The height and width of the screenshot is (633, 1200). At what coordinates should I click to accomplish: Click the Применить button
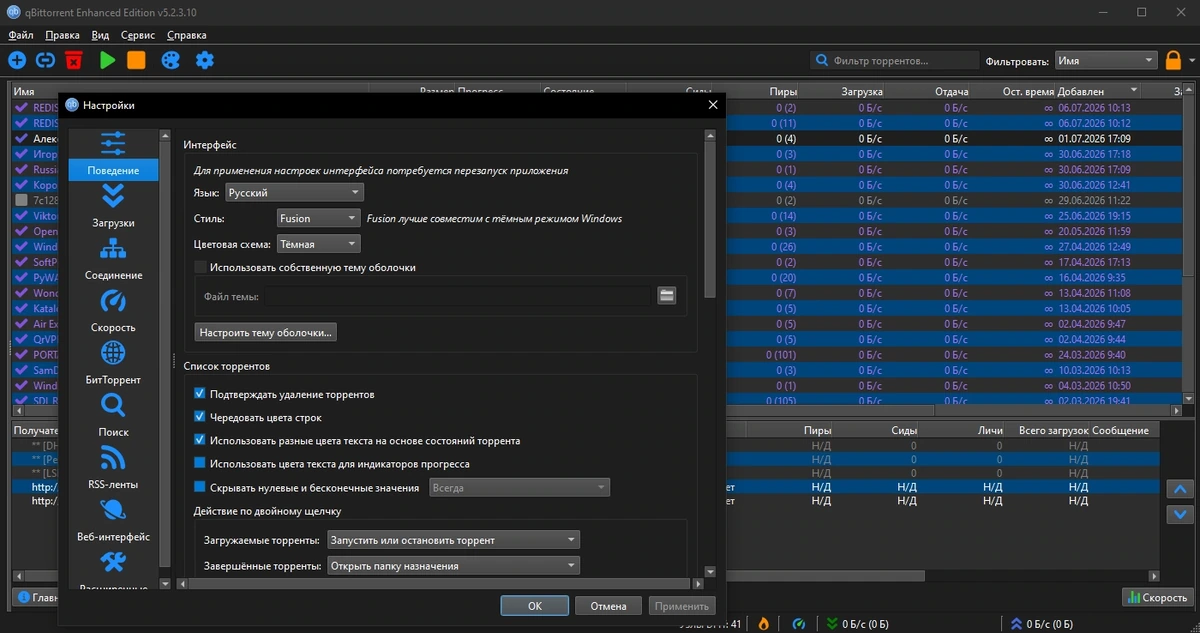(682, 606)
